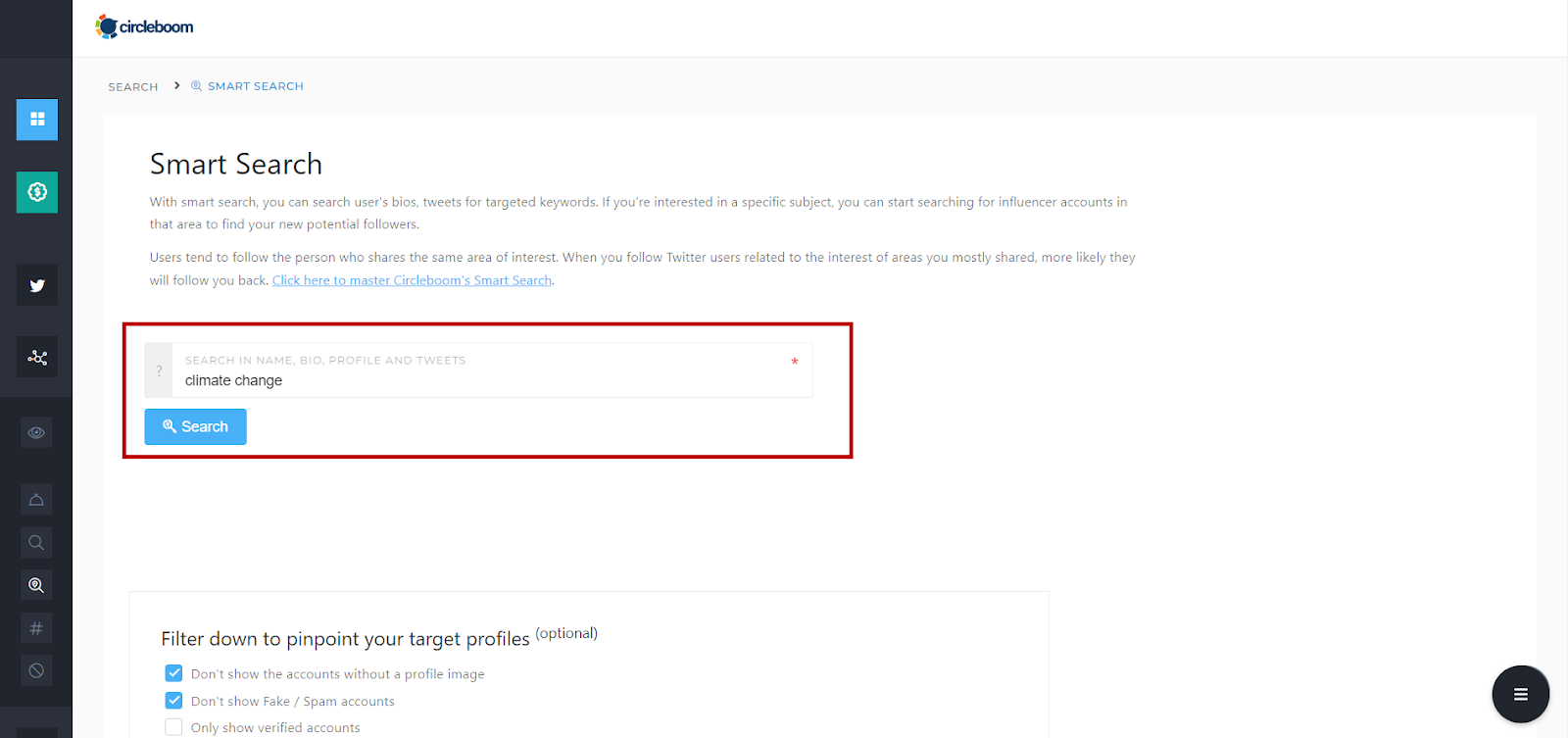
Task: Uncheck 'Don't show Fake / Spam accounts'
Action: tap(173, 701)
